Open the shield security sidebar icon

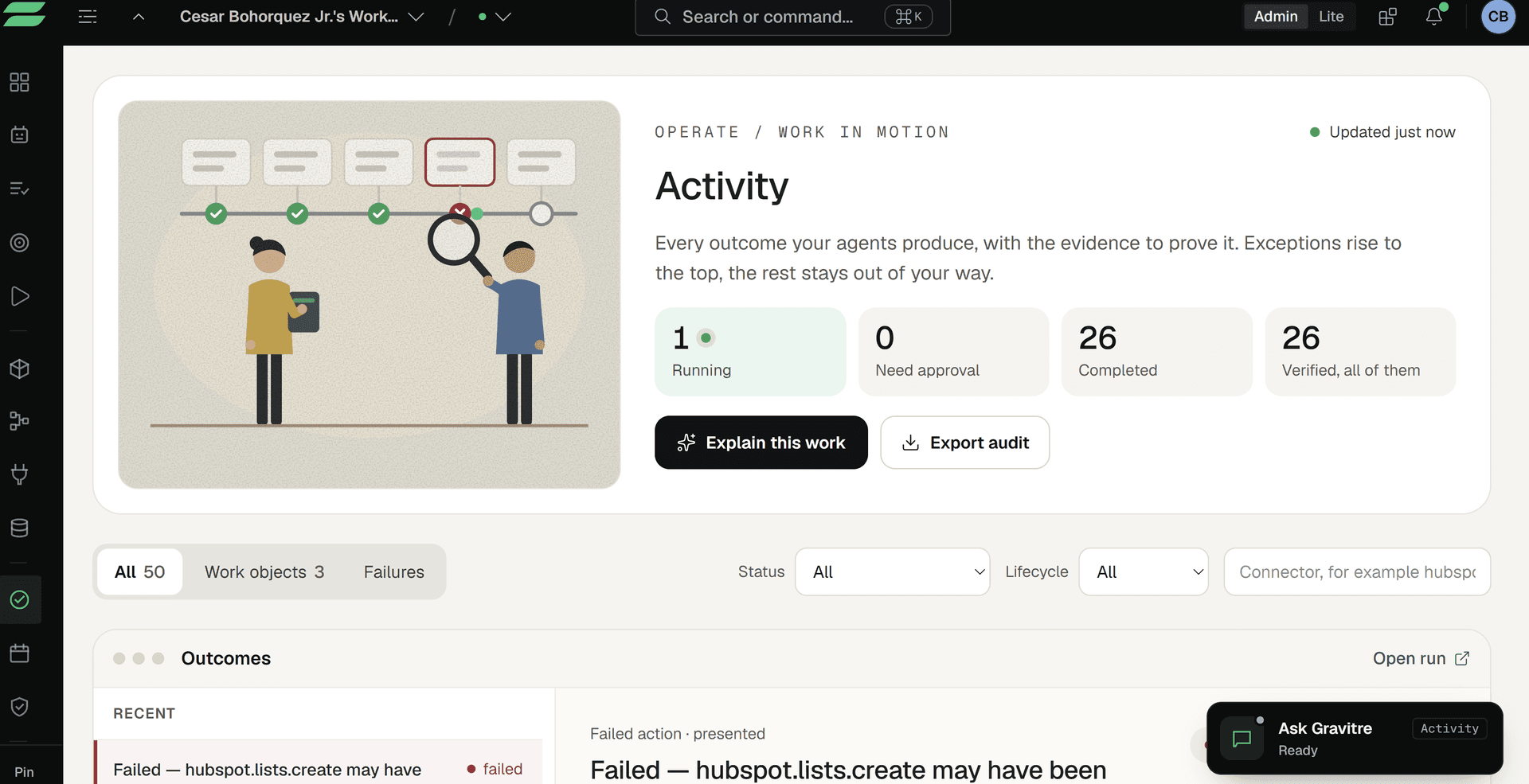[20, 707]
